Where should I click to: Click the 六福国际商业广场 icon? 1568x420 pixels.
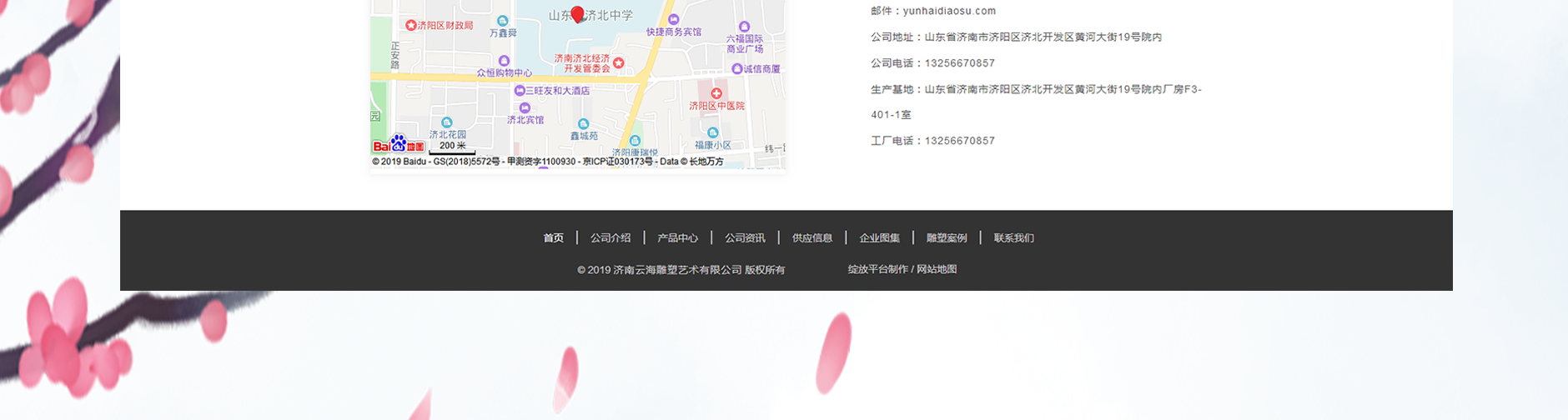pos(745,27)
